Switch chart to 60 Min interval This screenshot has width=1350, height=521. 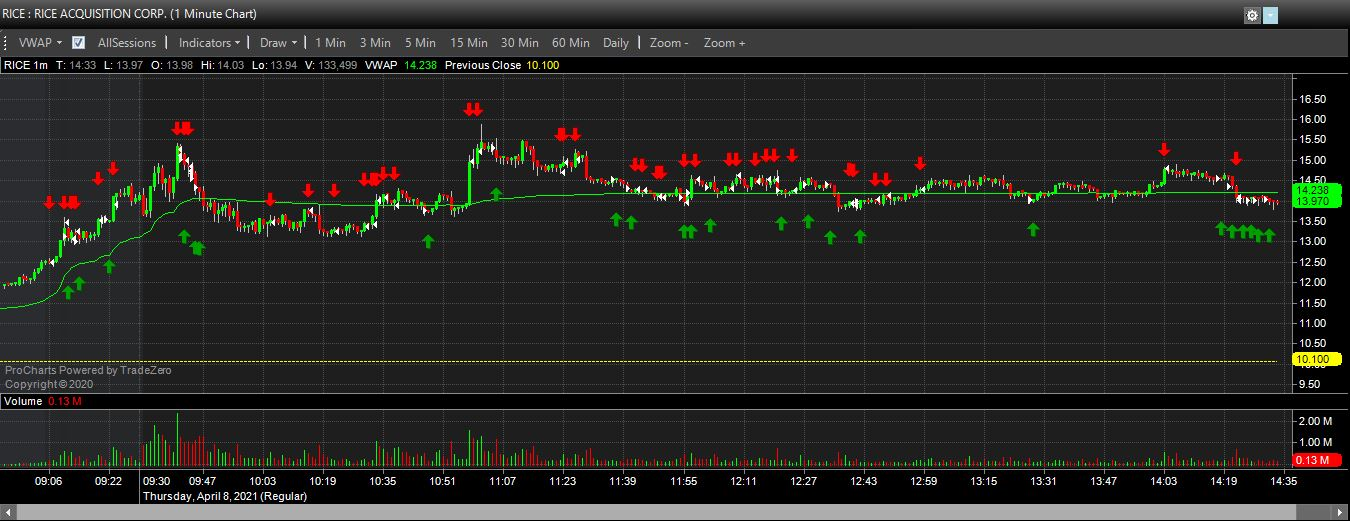570,43
